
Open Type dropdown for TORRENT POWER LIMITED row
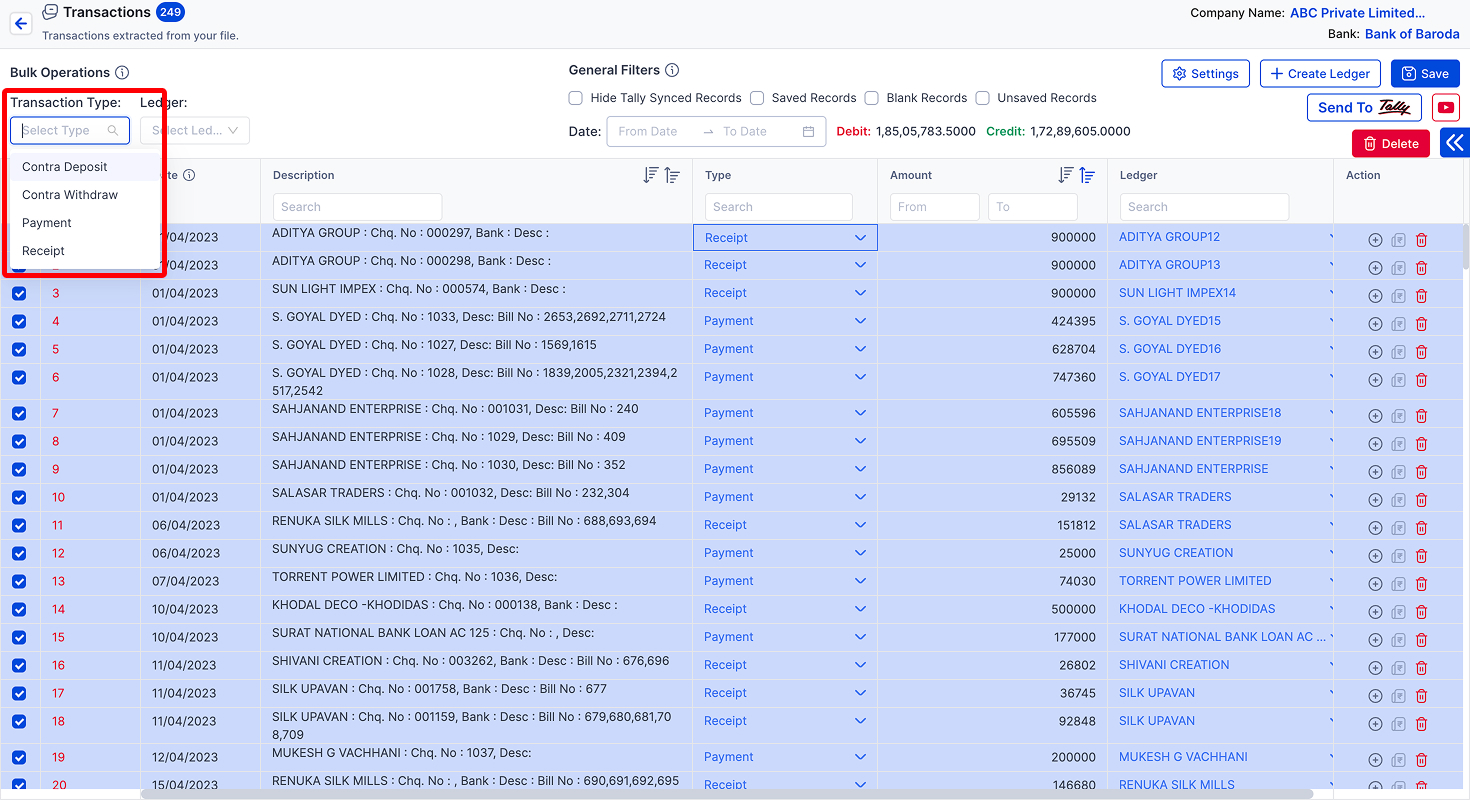(785, 581)
